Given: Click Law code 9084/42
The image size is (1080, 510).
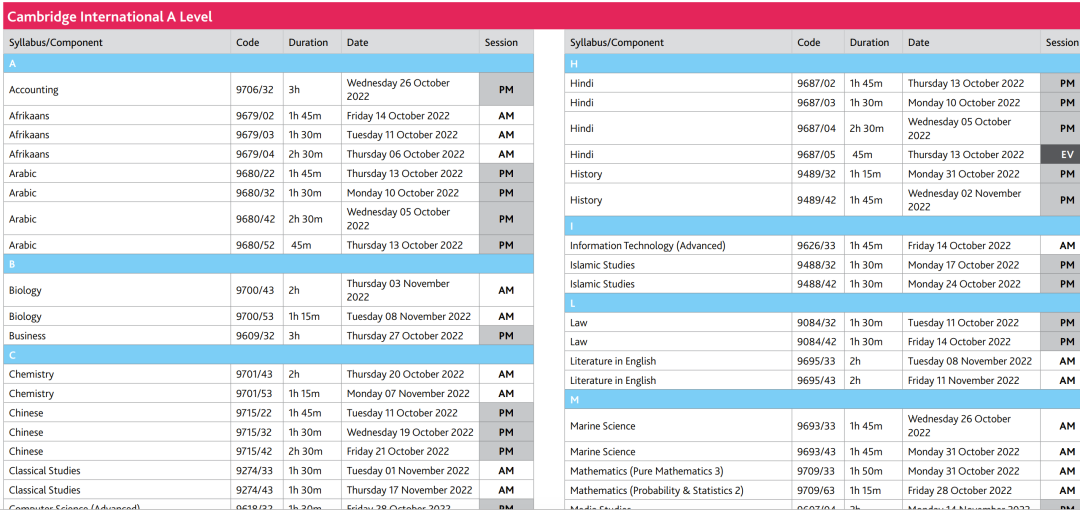Looking at the screenshot, I should (x=816, y=343).
